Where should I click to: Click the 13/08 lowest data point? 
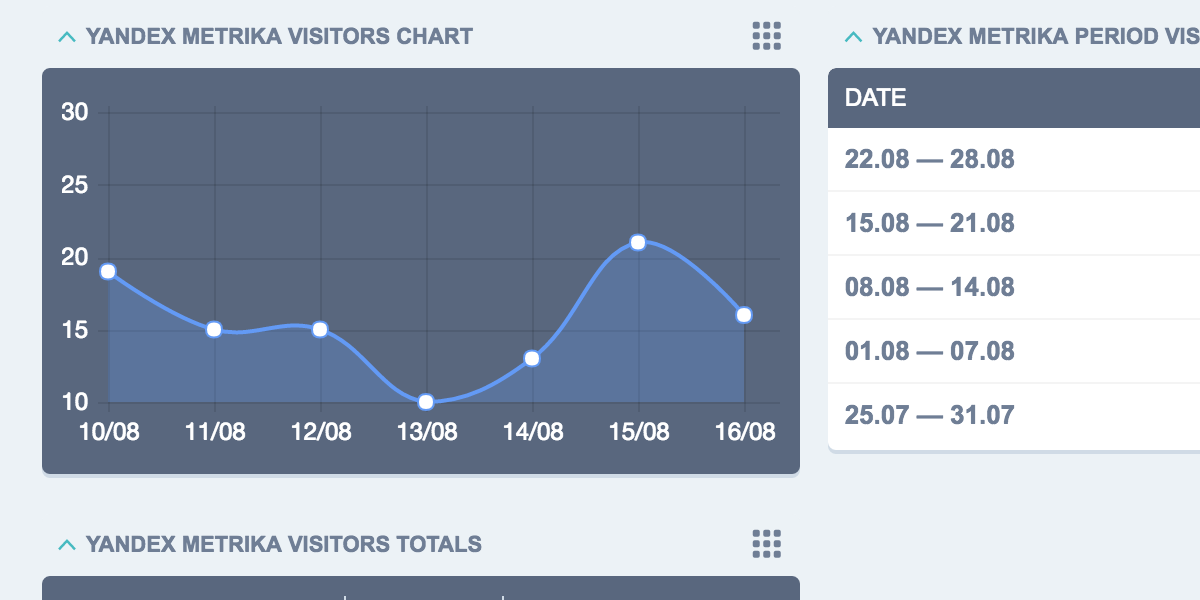coord(426,402)
